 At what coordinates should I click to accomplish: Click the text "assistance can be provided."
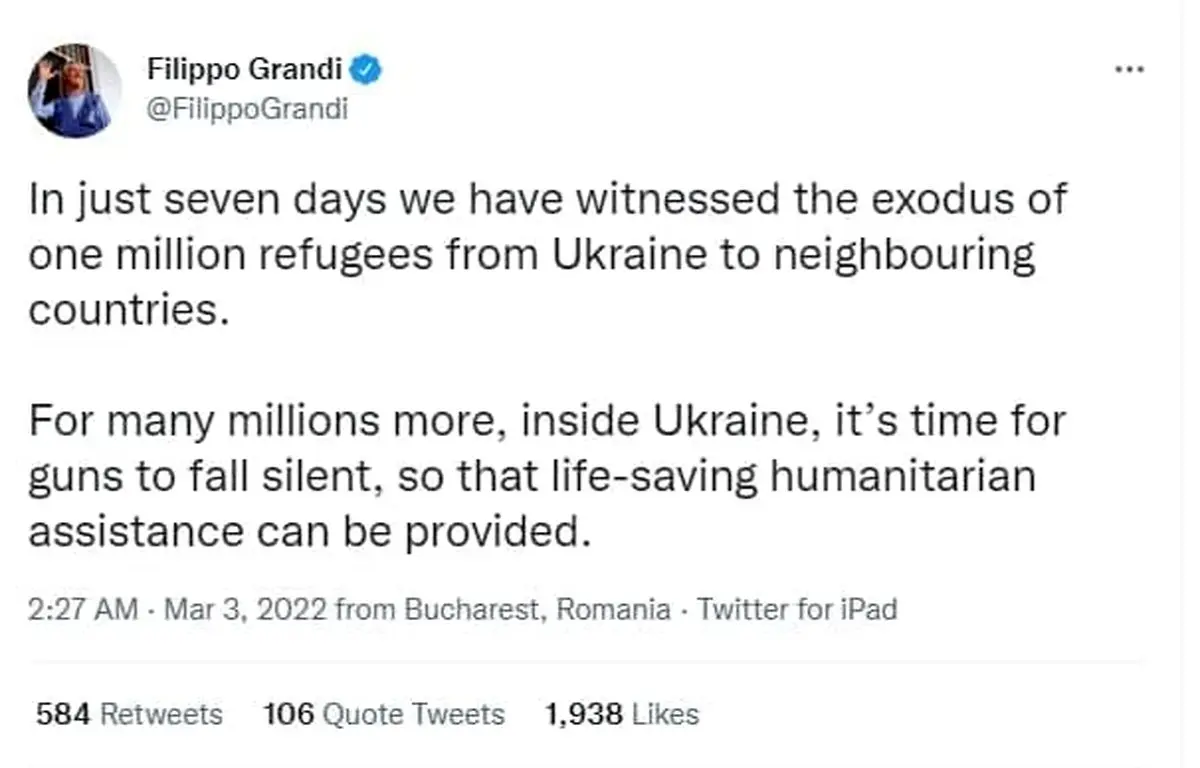(304, 531)
